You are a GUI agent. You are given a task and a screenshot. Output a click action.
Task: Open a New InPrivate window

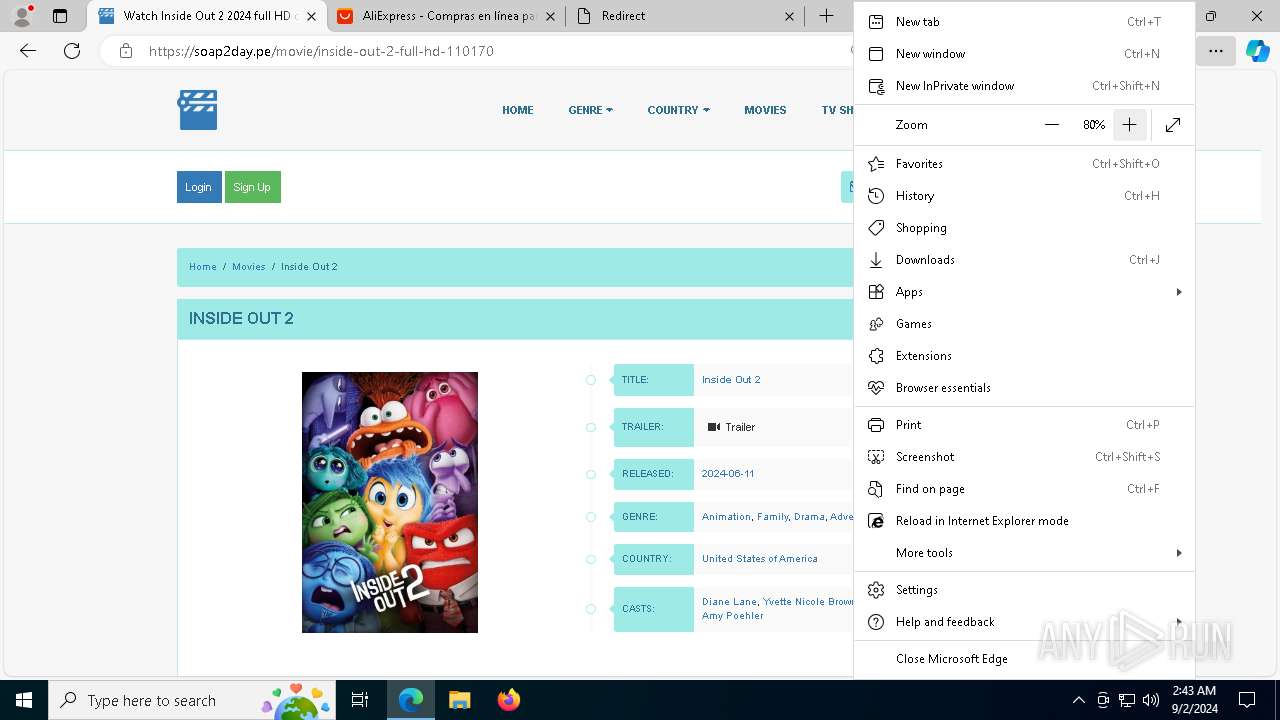[1024, 86]
